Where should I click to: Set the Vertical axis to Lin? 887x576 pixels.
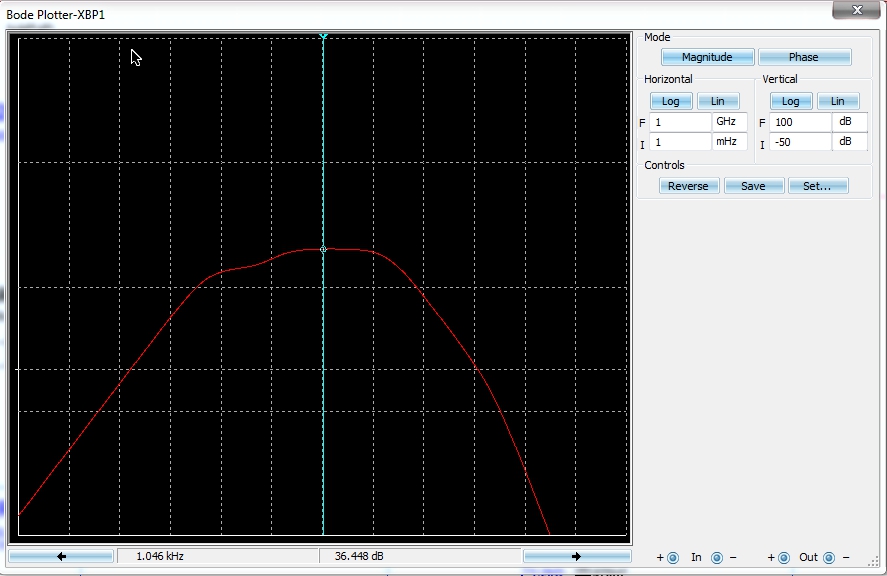click(838, 101)
